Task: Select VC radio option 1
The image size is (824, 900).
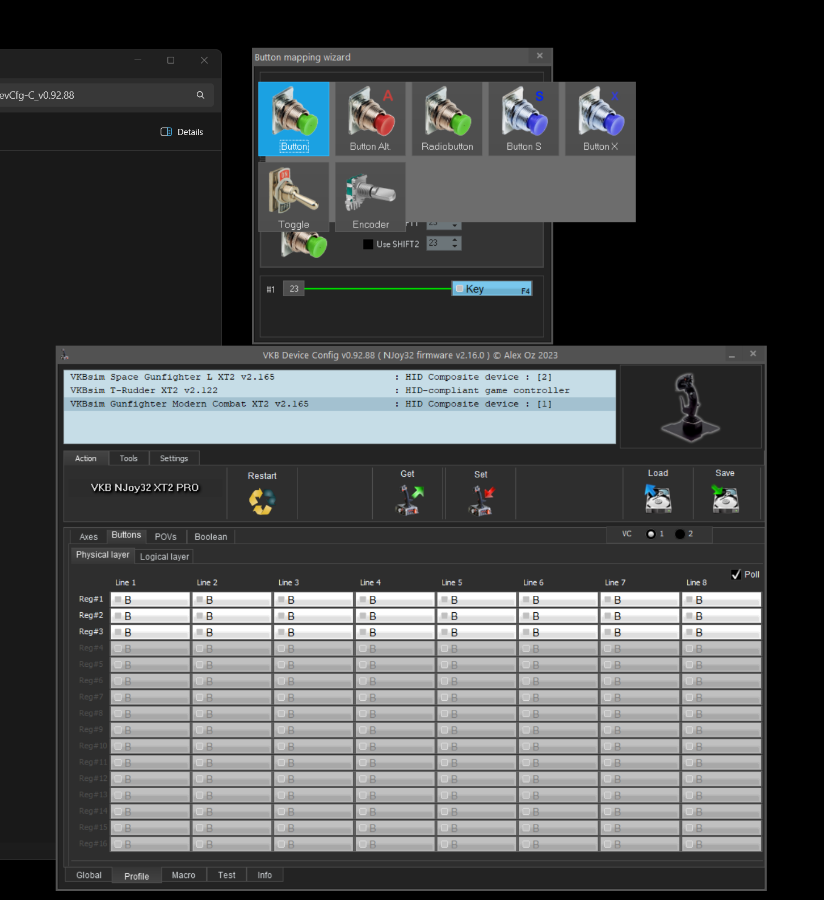Action: click(x=651, y=534)
